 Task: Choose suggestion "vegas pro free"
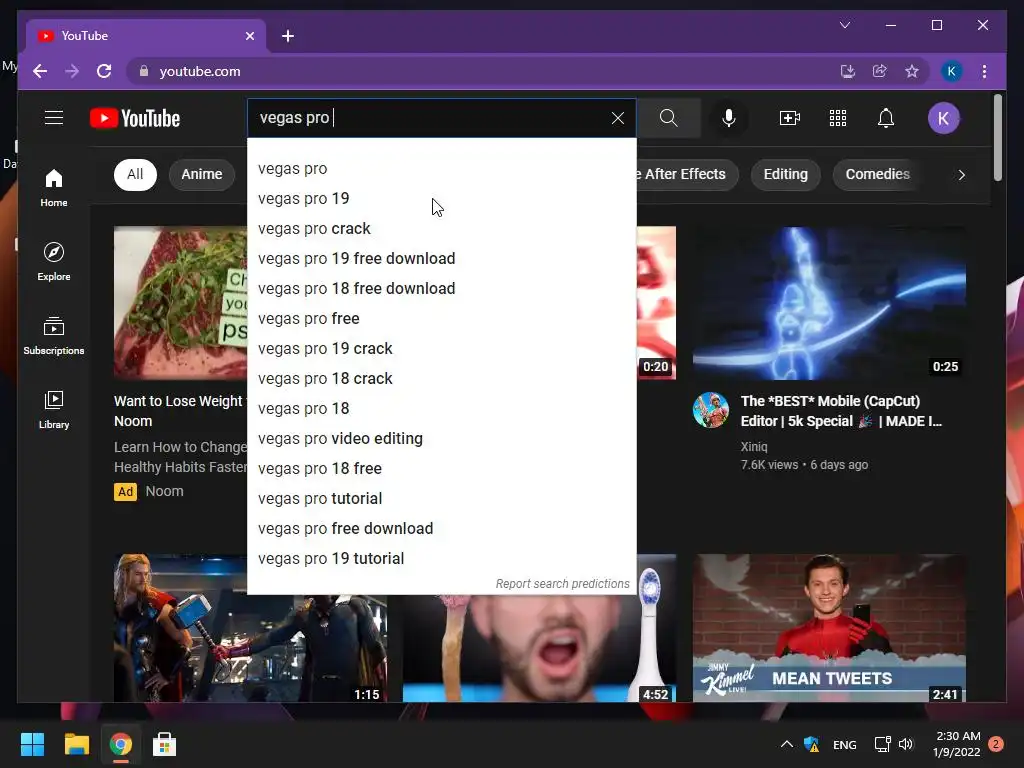(441, 319)
